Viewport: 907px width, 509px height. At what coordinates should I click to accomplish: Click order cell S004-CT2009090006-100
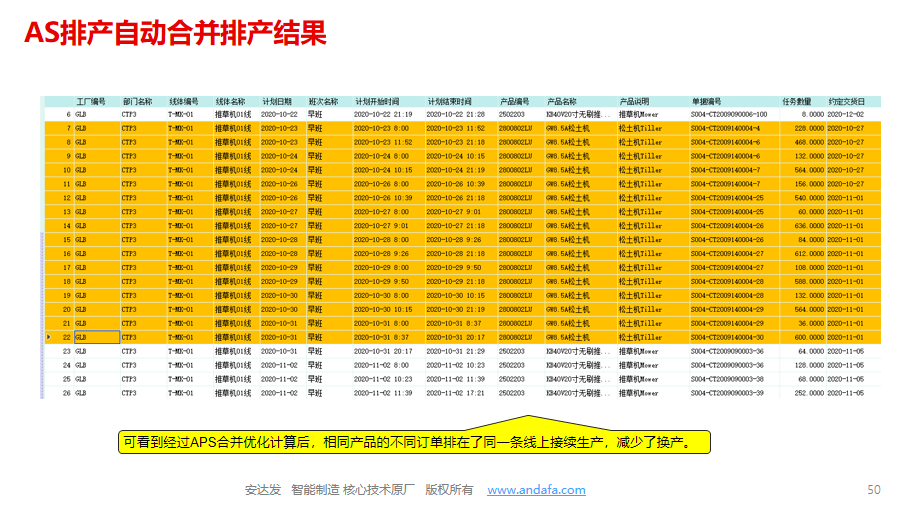point(728,114)
